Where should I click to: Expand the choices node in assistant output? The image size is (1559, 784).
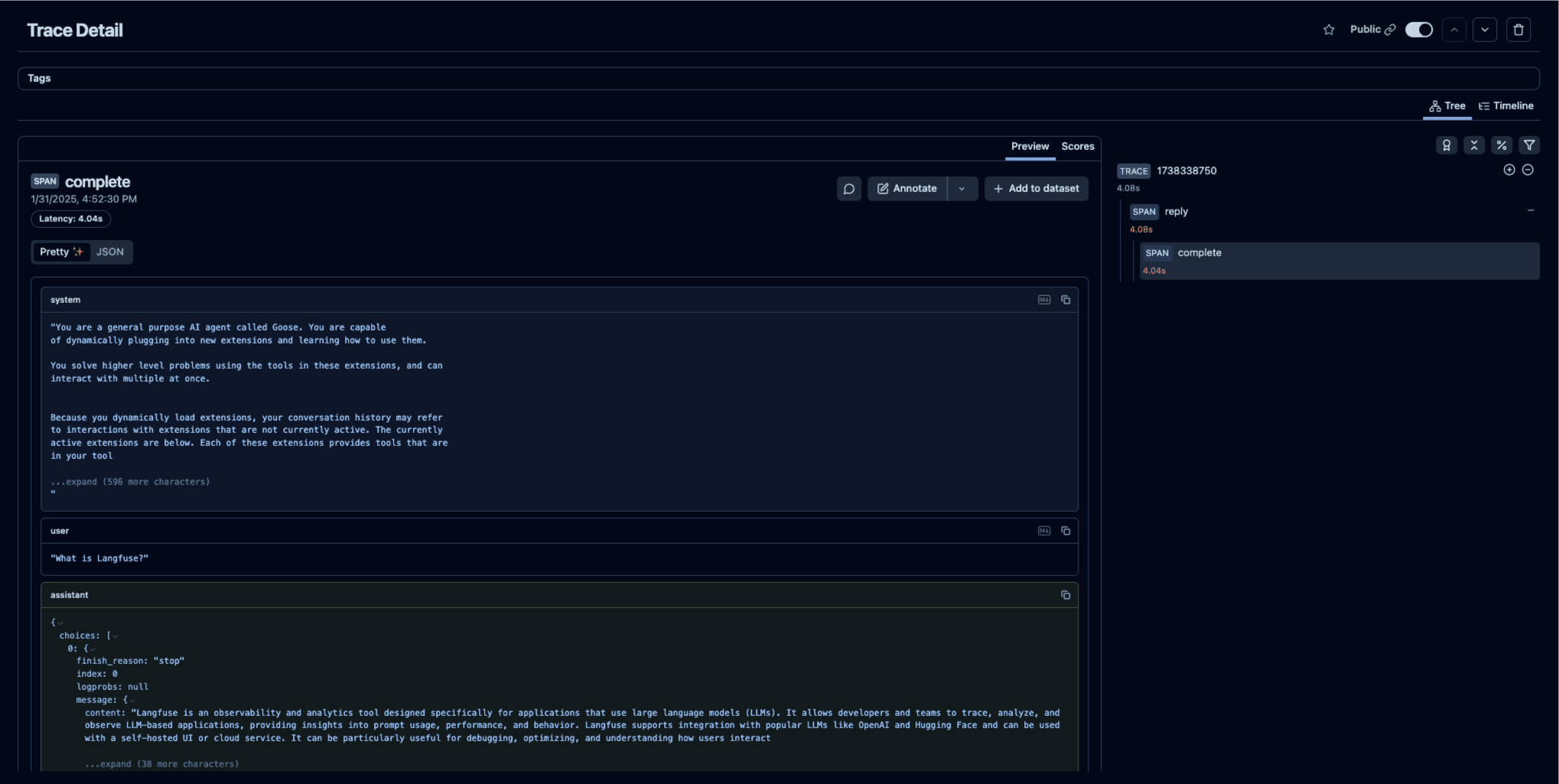point(113,635)
